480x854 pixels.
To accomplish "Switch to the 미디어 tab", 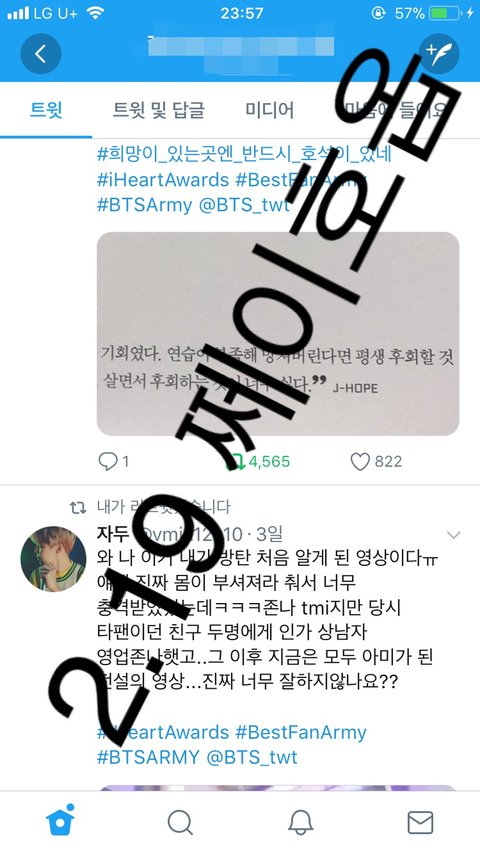I will click(x=270, y=110).
